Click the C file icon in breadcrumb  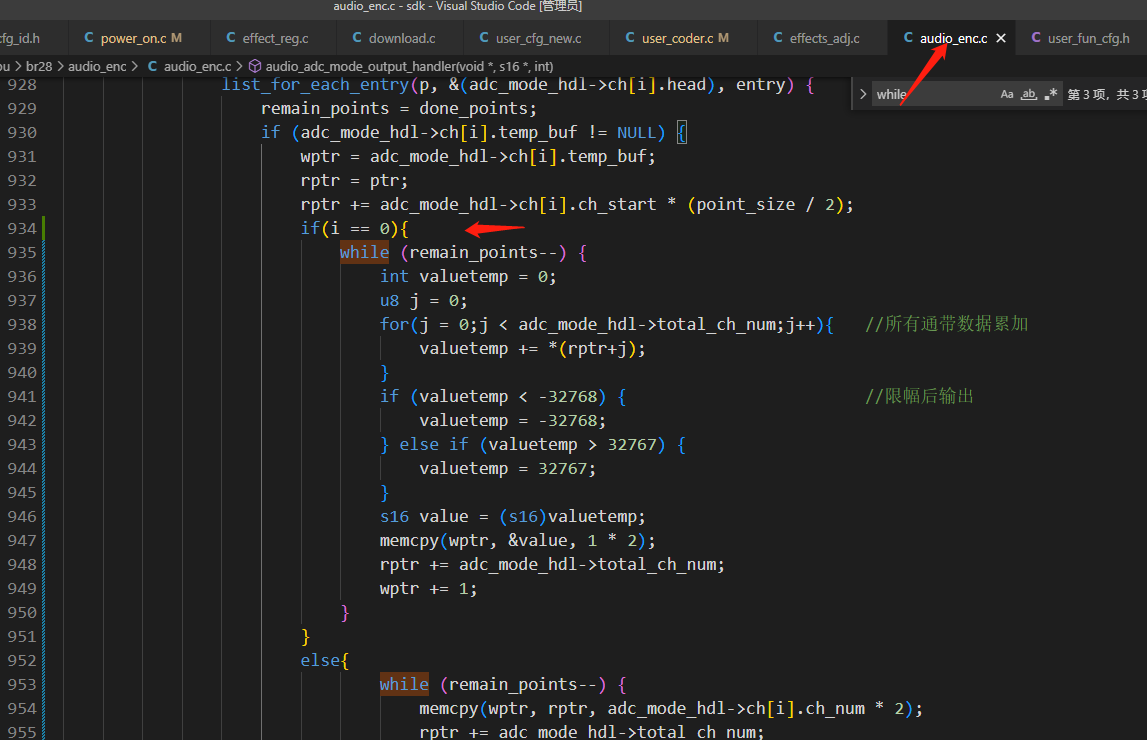152,67
